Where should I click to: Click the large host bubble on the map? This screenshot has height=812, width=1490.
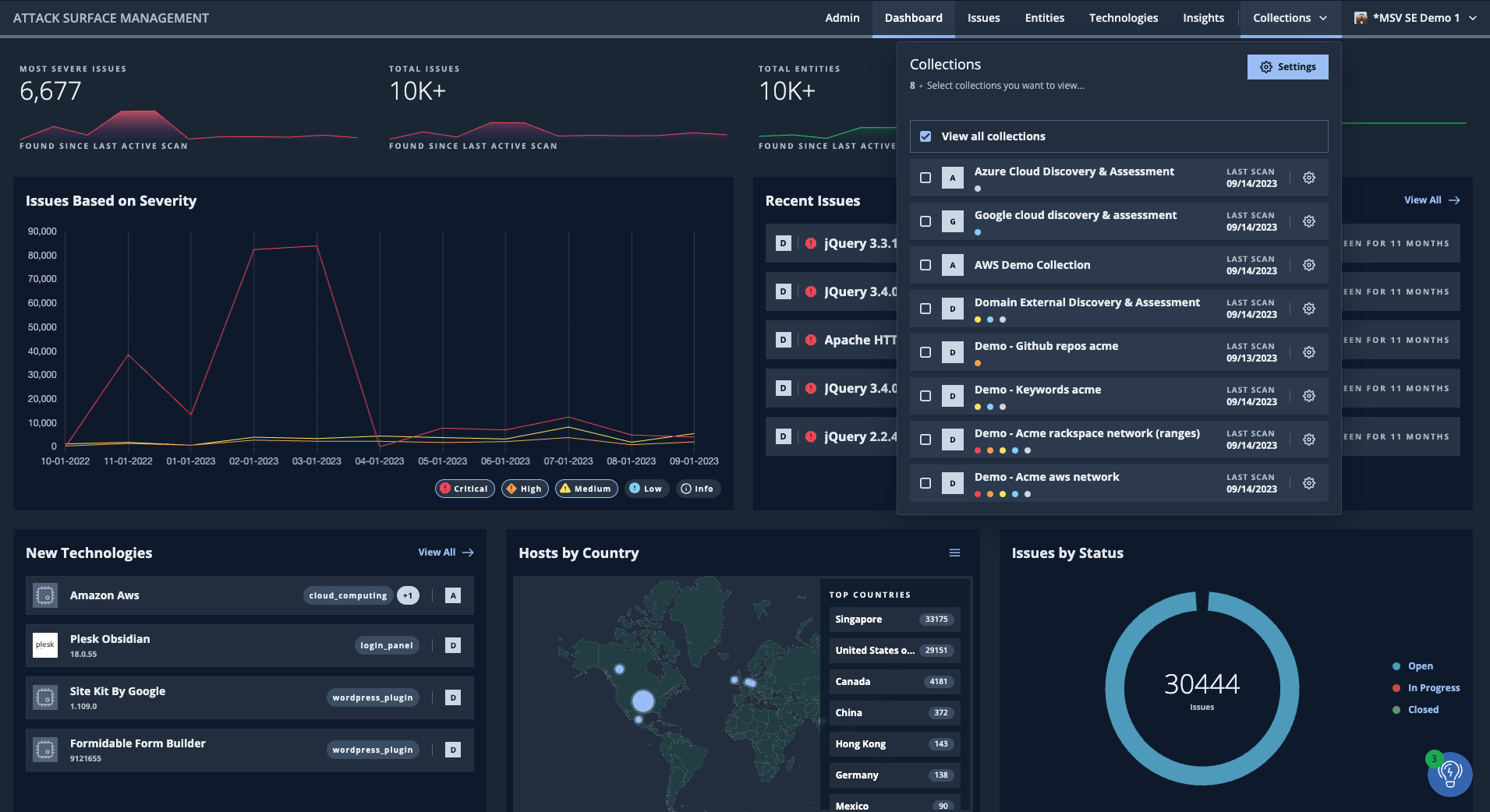(x=643, y=701)
